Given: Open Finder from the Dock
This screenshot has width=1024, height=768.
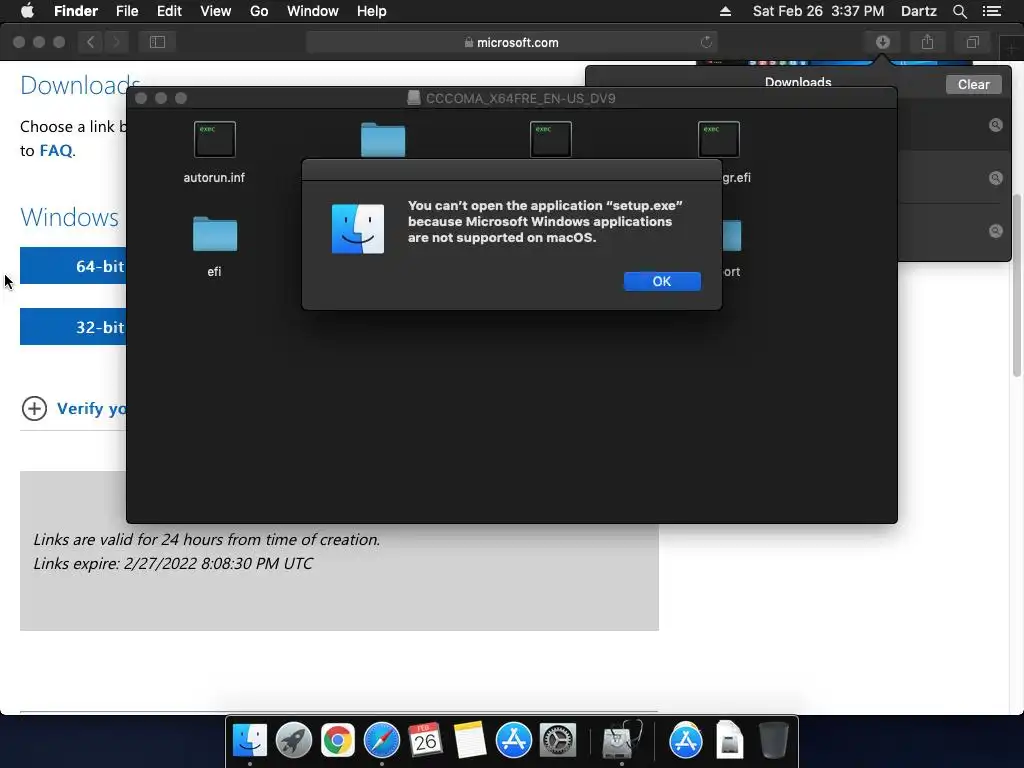Looking at the screenshot, I should [x=249, y=741].
